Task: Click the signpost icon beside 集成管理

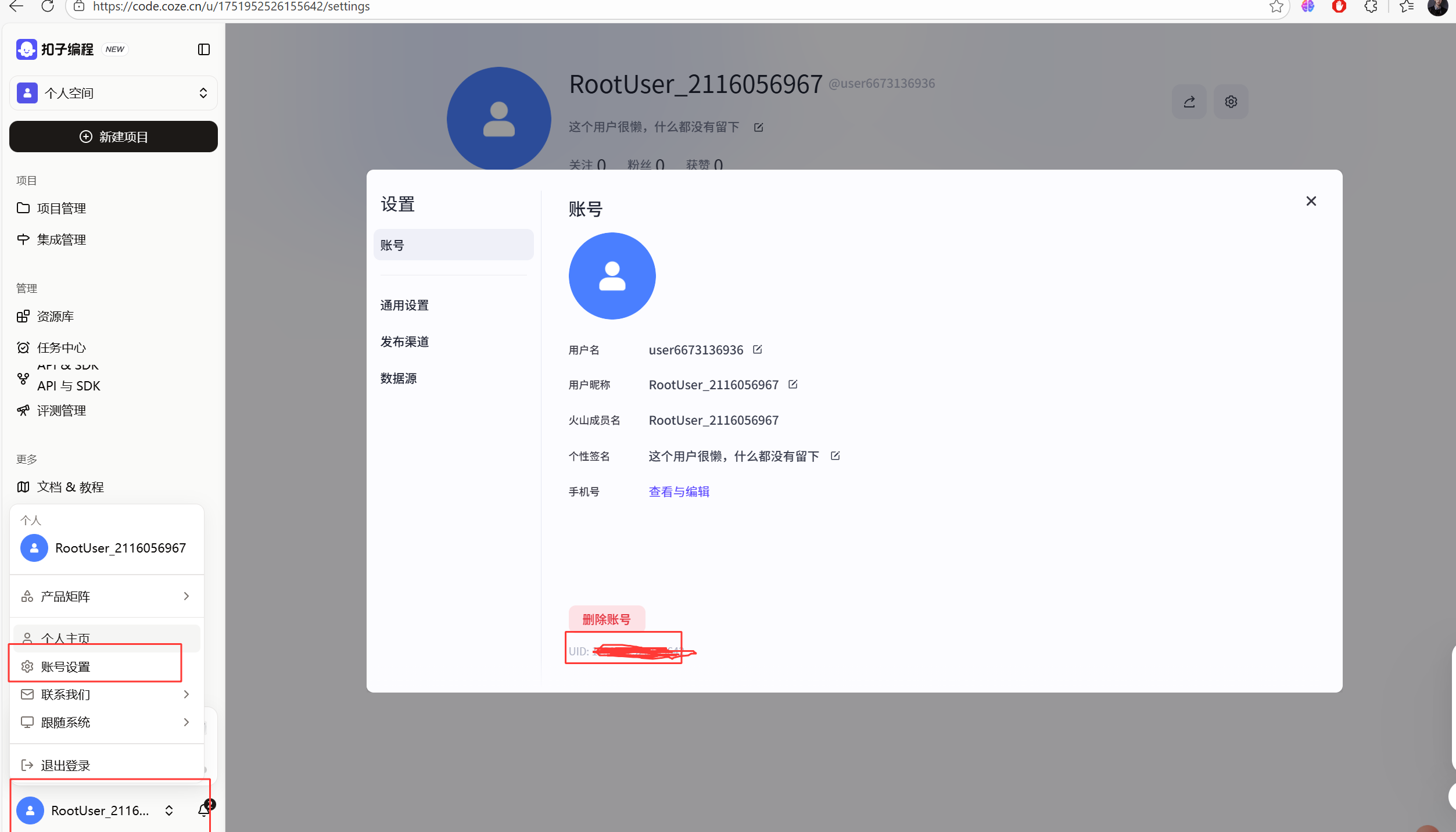Action: pyautogui.click(x=23, y=239)
